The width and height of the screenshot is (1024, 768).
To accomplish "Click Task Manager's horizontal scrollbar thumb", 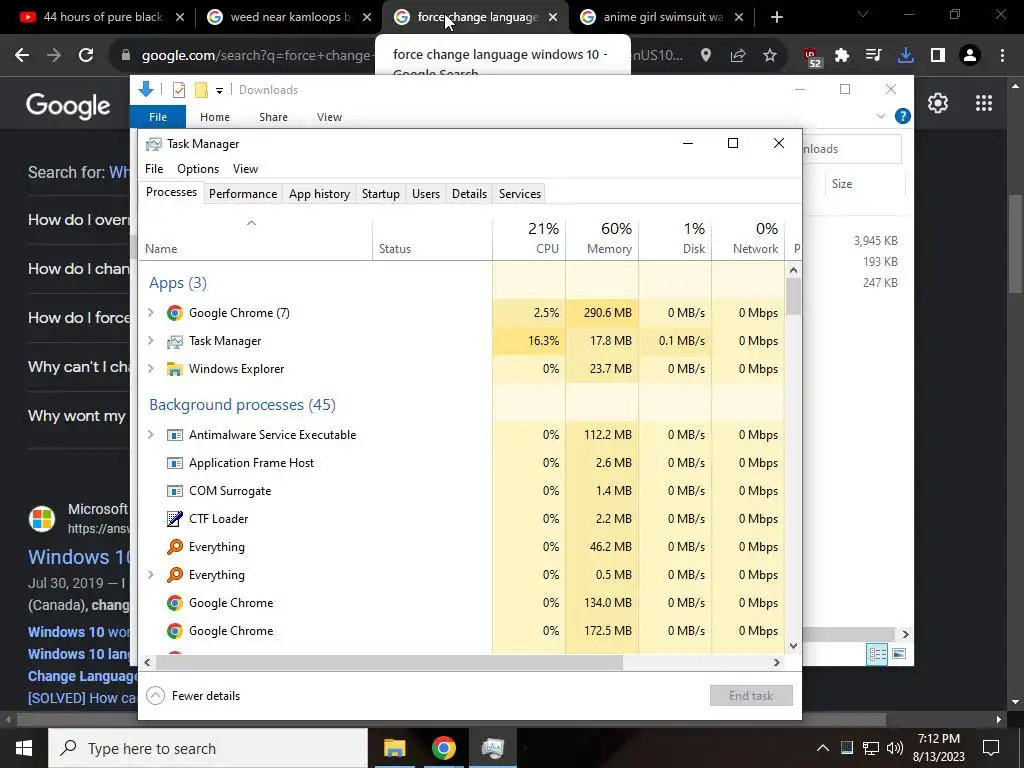I will tap(389, 662).
